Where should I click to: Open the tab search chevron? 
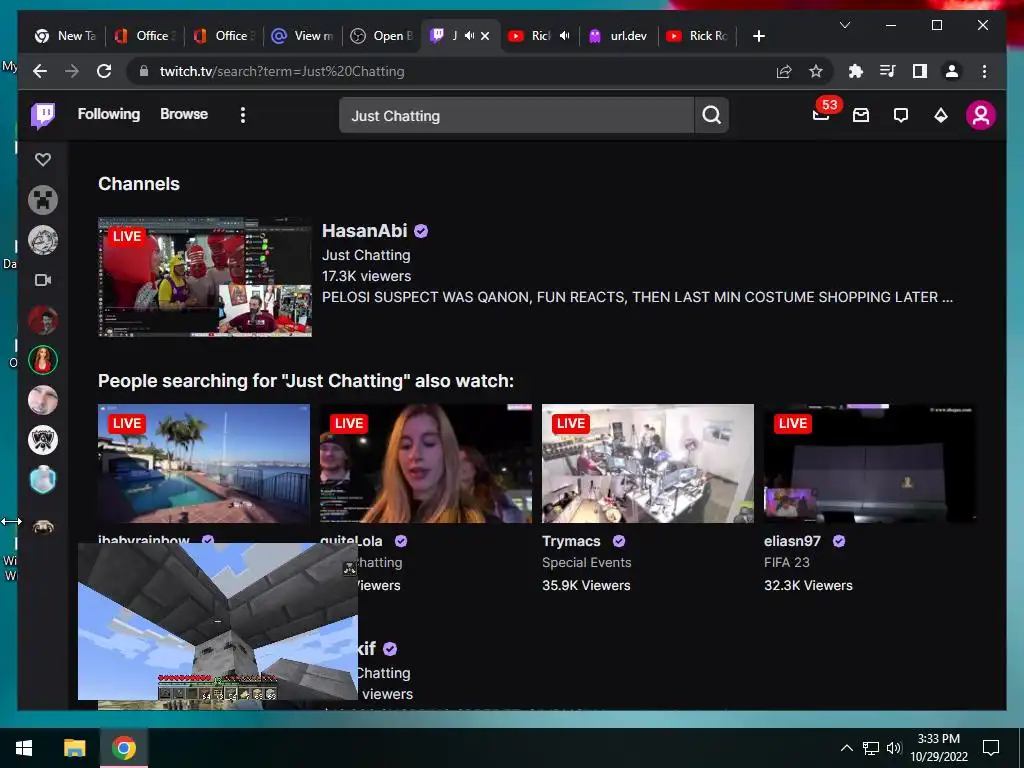tap(844, 25)
